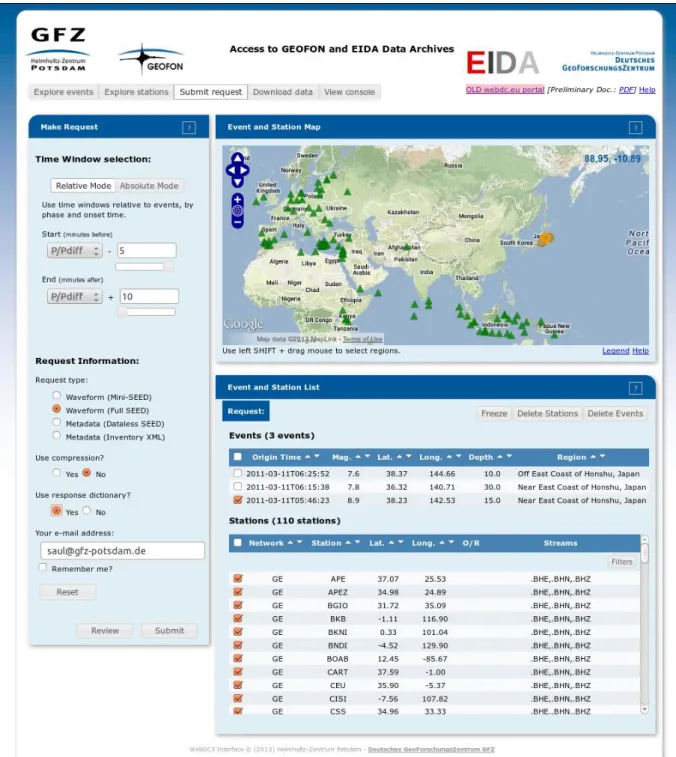Click the map zoom out minus icon
This screenshot has height=757, width=676.
pos(238,223)
